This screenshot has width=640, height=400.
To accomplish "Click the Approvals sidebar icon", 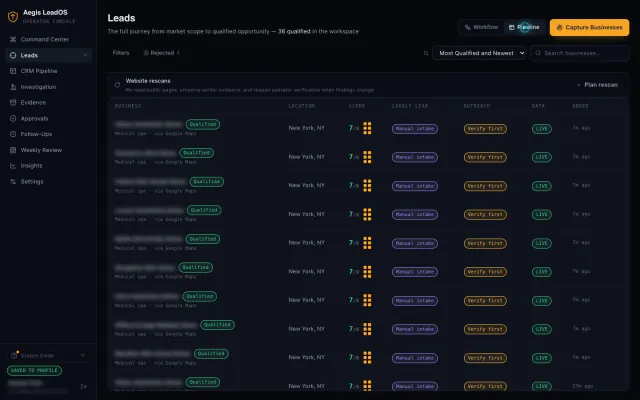I will [13, 118].
